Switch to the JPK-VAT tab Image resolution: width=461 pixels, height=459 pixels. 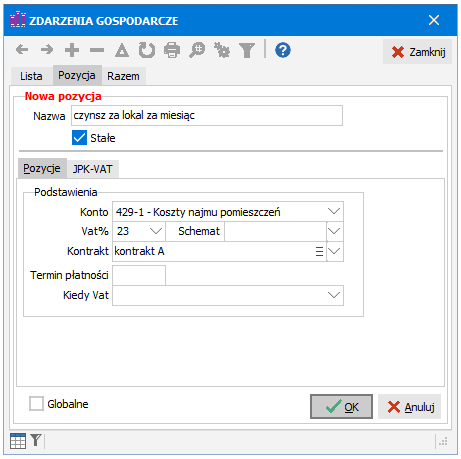(x=93, y=169)
